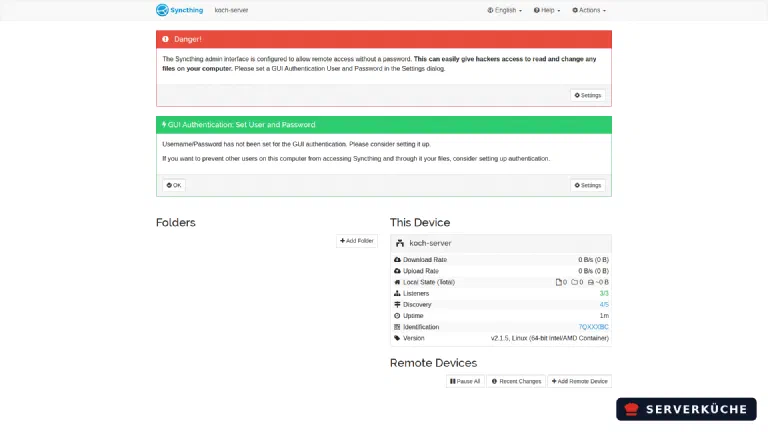Click the Identification QR code icon
This screenshot has height=432, width=768.
point(397,327)
